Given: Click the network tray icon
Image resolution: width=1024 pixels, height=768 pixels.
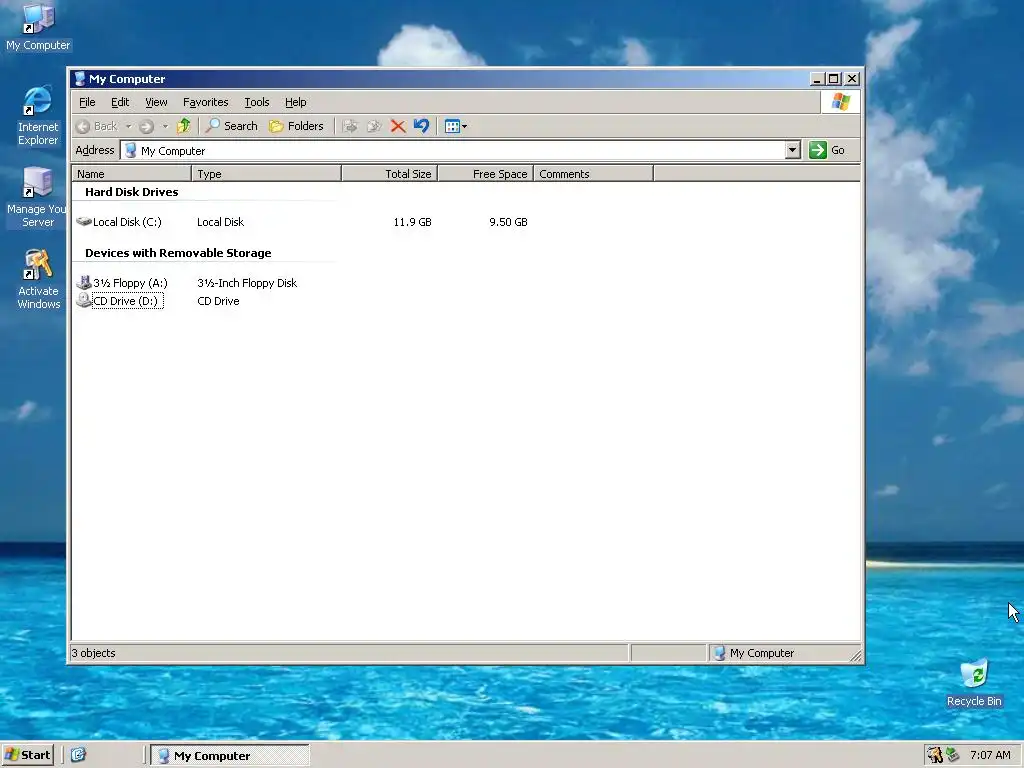Looking at the screenshot, I should 953,755.
